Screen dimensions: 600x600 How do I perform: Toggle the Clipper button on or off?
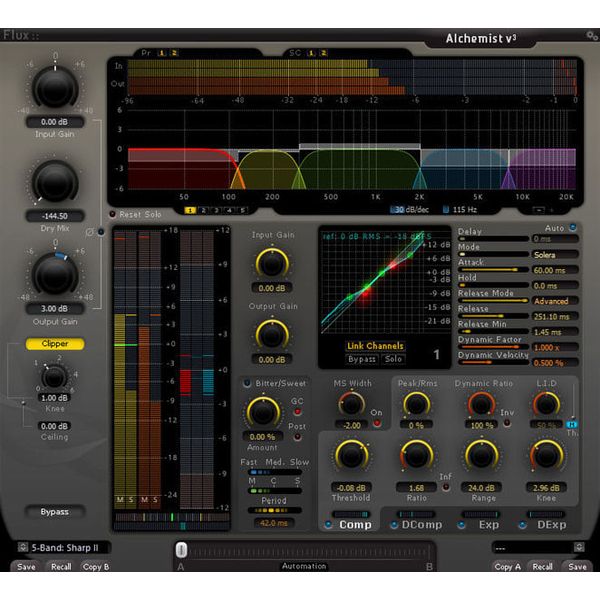coord(55,344)
